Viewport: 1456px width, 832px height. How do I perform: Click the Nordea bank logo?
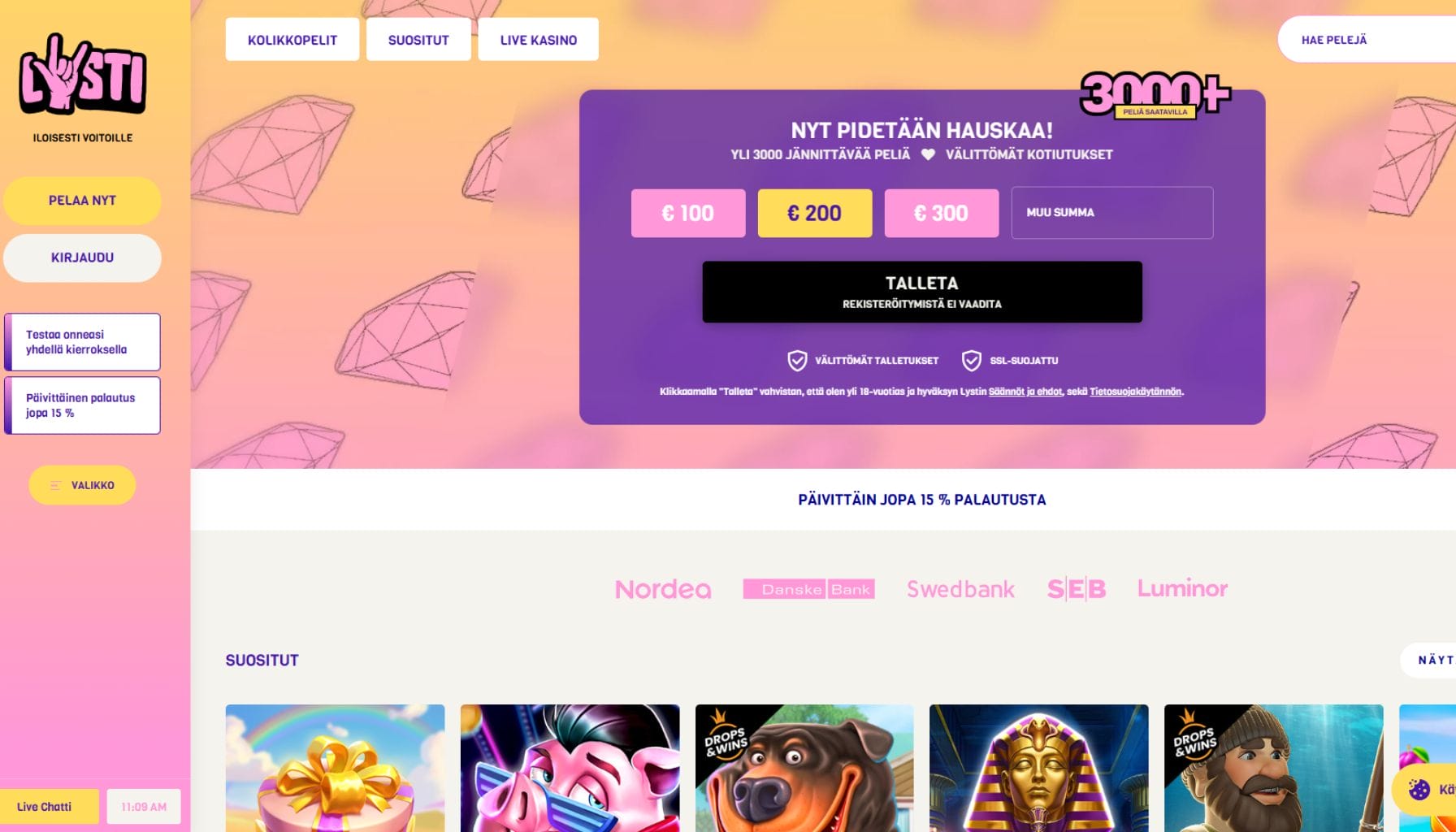click(663, 589)
